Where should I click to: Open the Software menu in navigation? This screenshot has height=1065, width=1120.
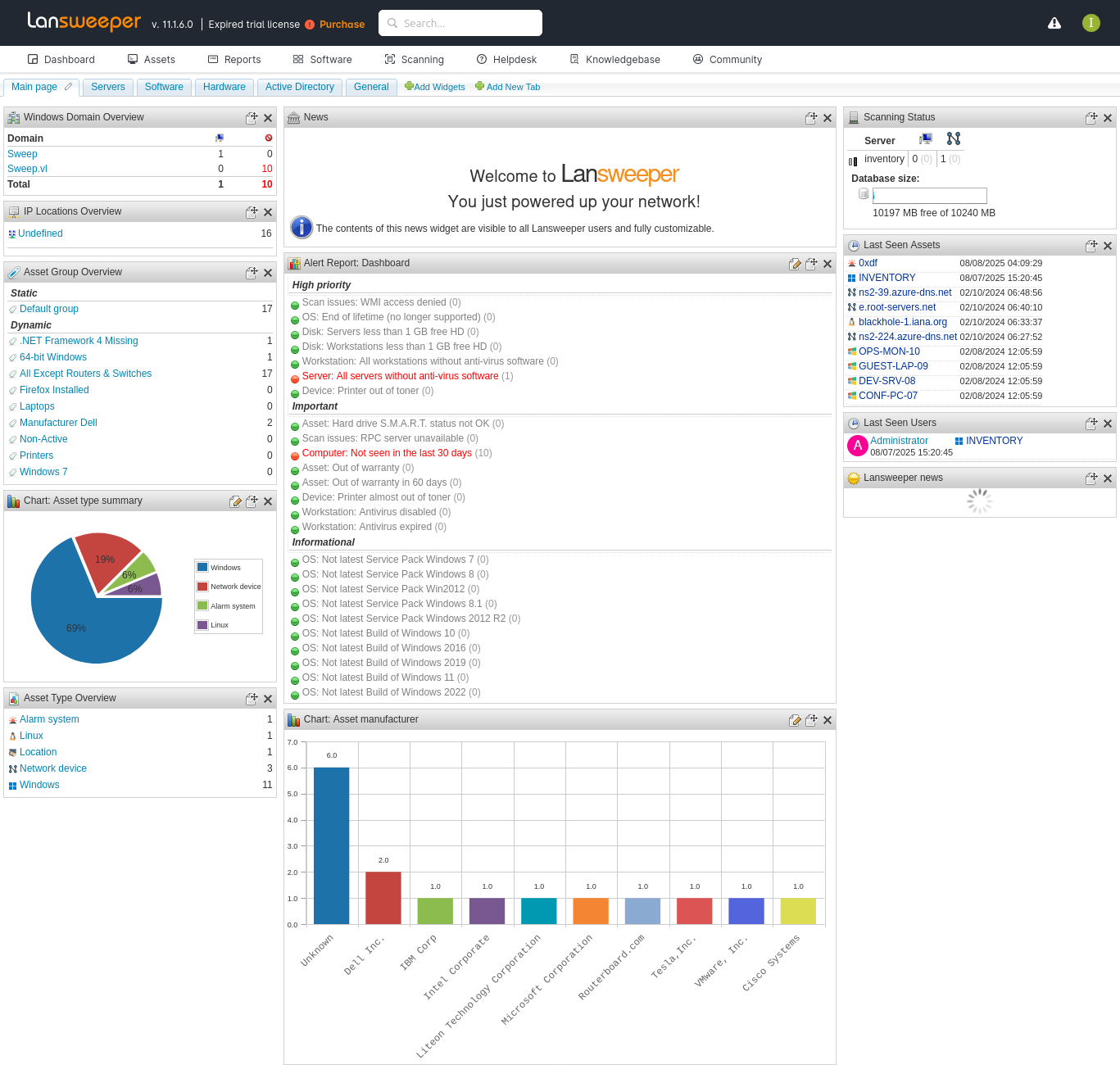[323, 60]
